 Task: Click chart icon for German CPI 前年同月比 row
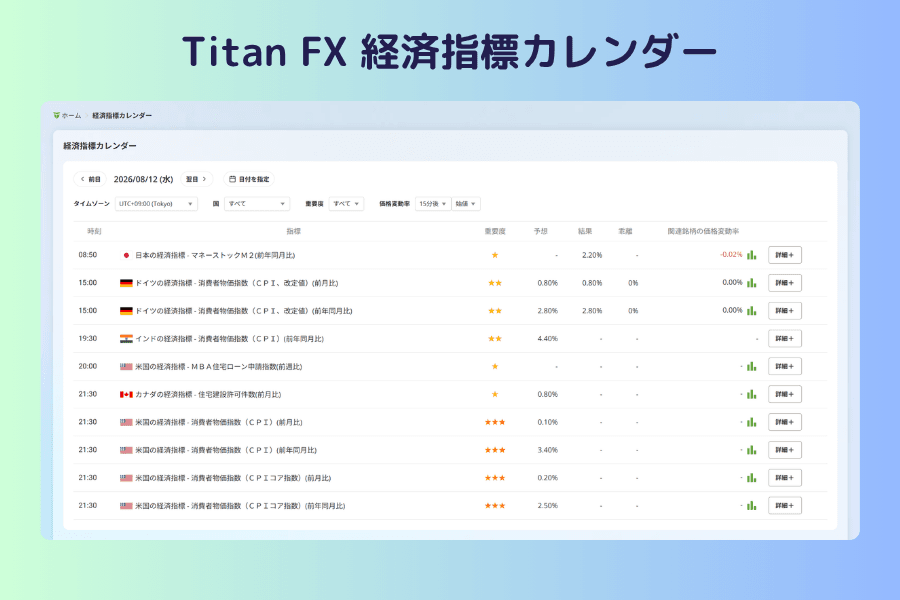[x=751, y=311]
